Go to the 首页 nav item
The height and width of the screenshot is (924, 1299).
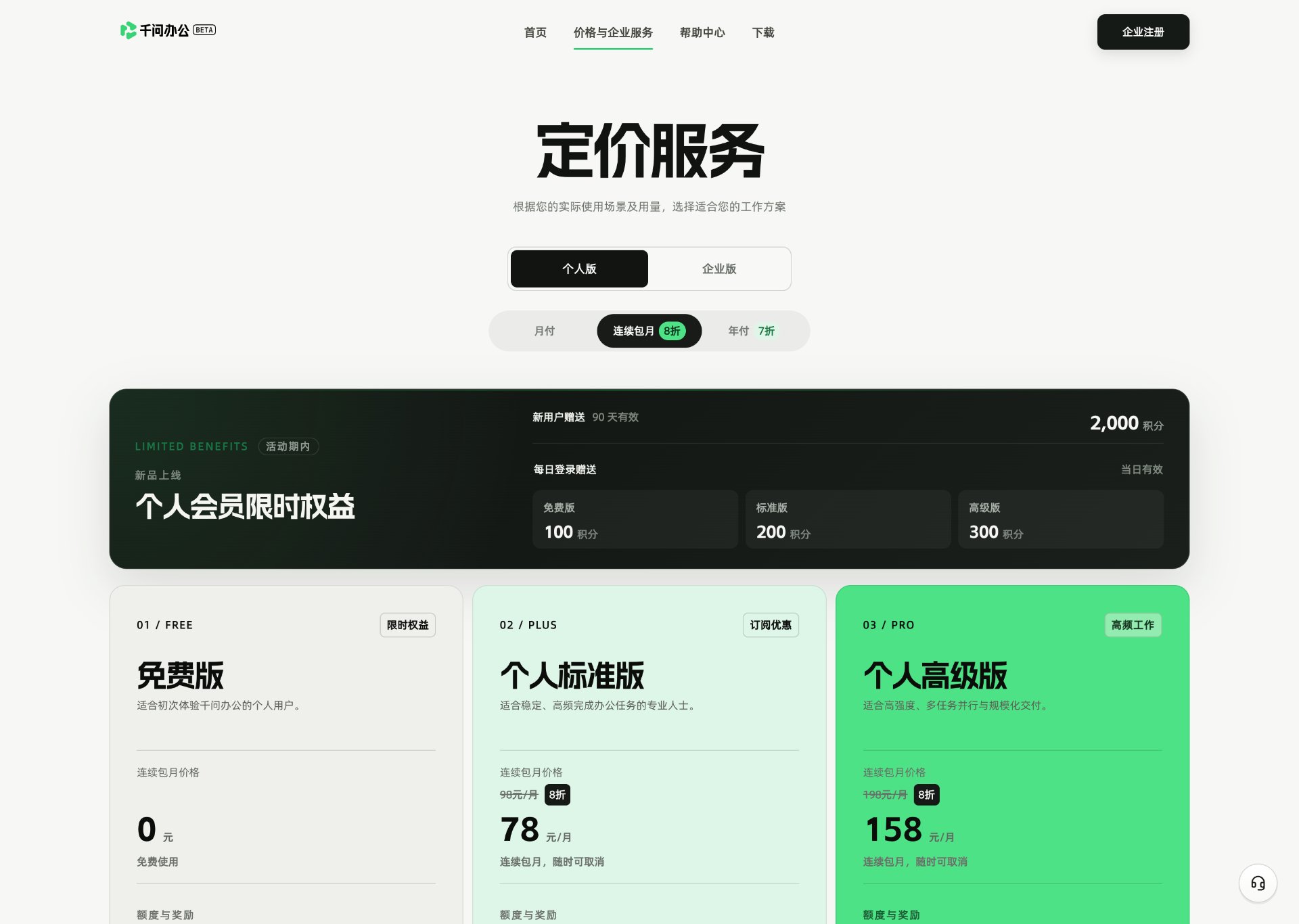pyautogui.click(x=535, y=32)
